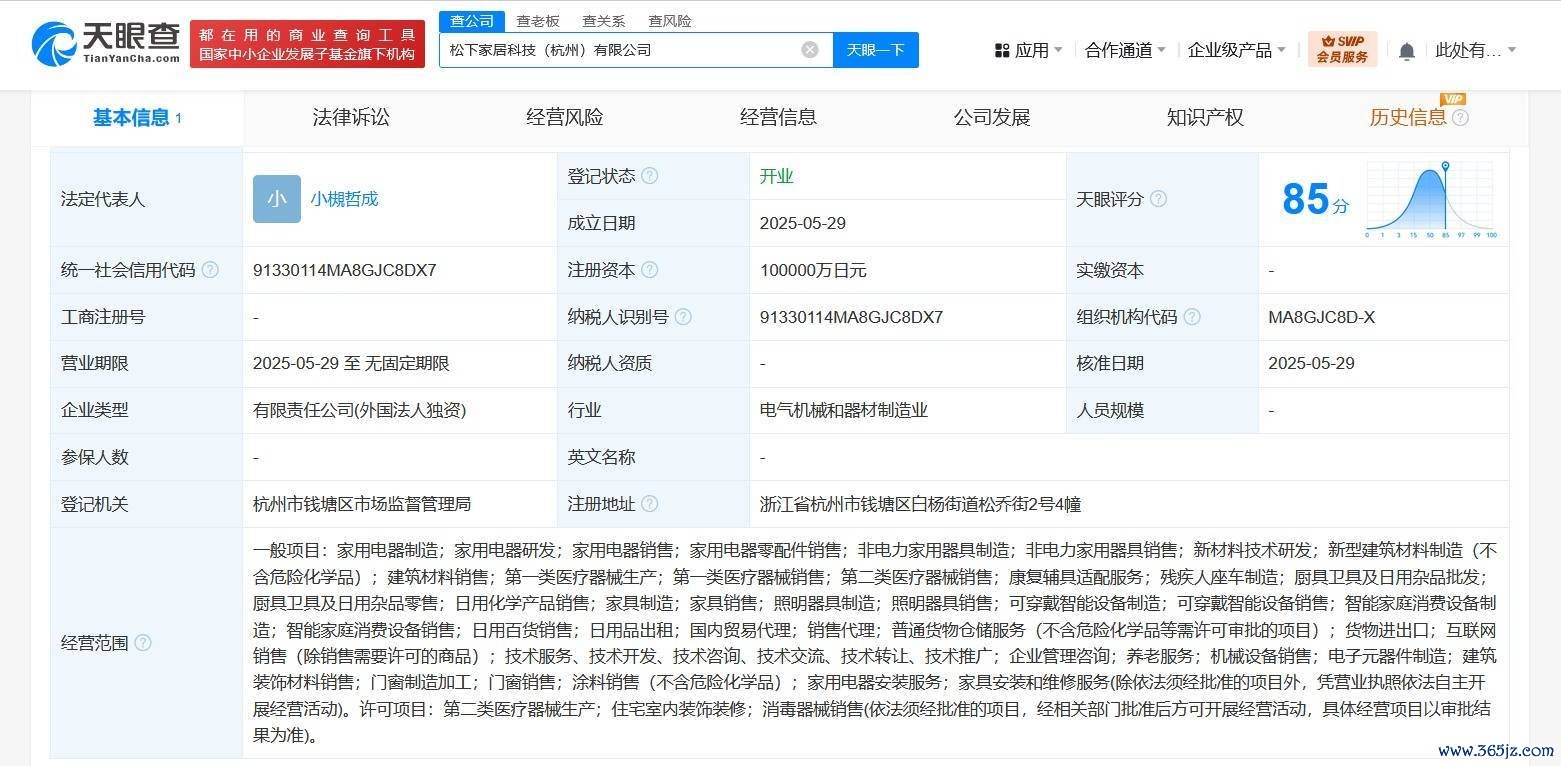
Task: Click the help icon beside 注册资本
Action: [650, 270]
